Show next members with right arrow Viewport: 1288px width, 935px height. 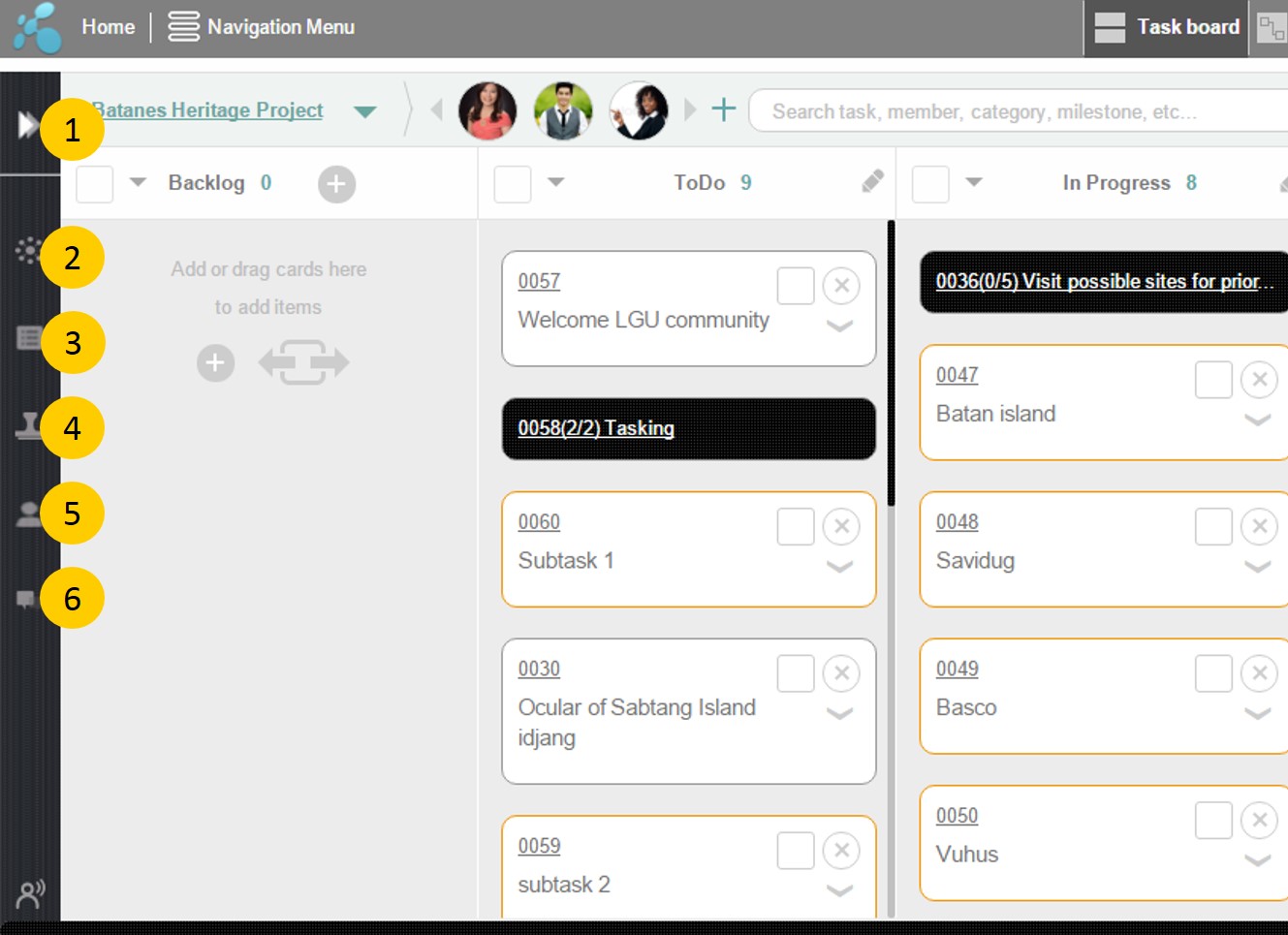(690, 109)
